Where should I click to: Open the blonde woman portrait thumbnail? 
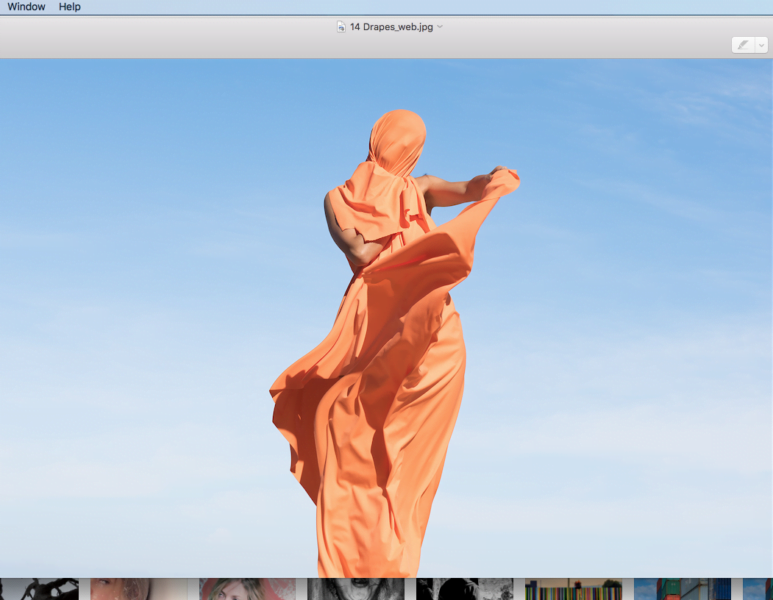pyautogui.click(x=247, y=589)
